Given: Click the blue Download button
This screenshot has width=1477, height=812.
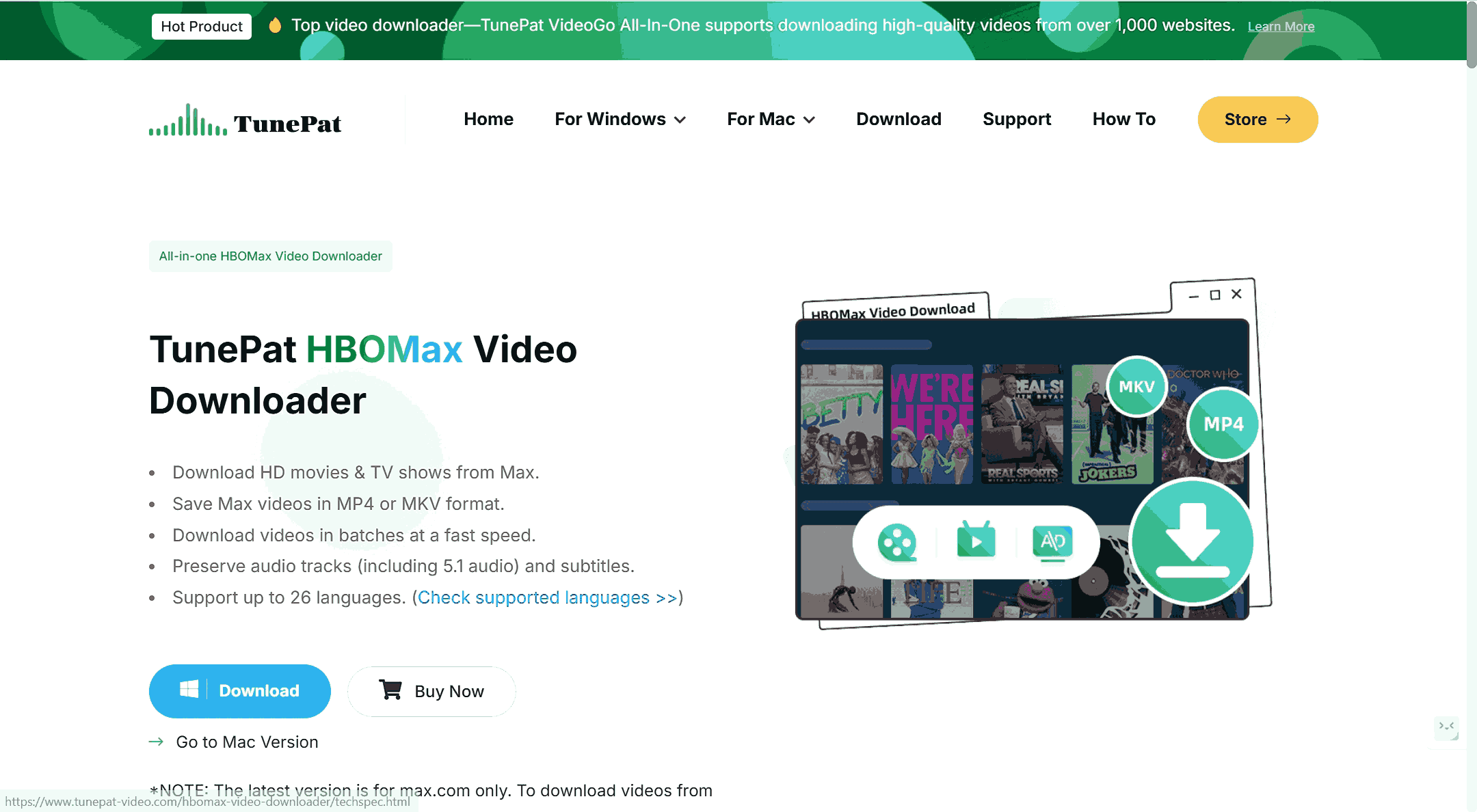Looking at the screenshot, I should [x=240, y=691].
